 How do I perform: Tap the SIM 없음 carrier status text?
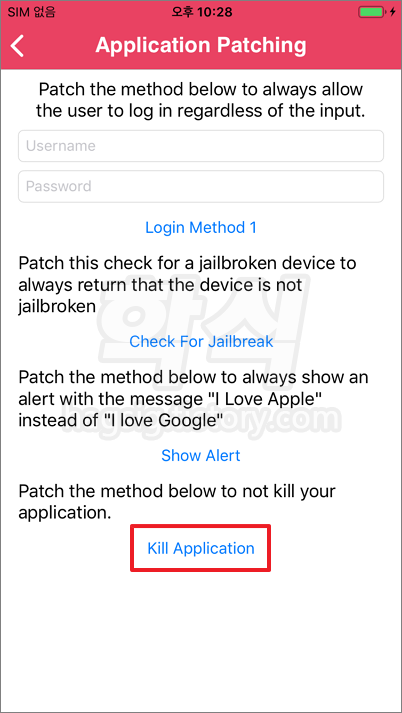(32, 12)
